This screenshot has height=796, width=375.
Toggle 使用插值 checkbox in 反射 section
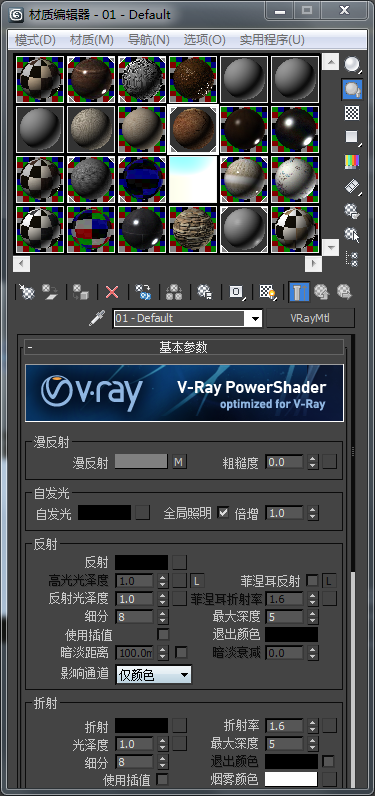click(x=163, y=635)
